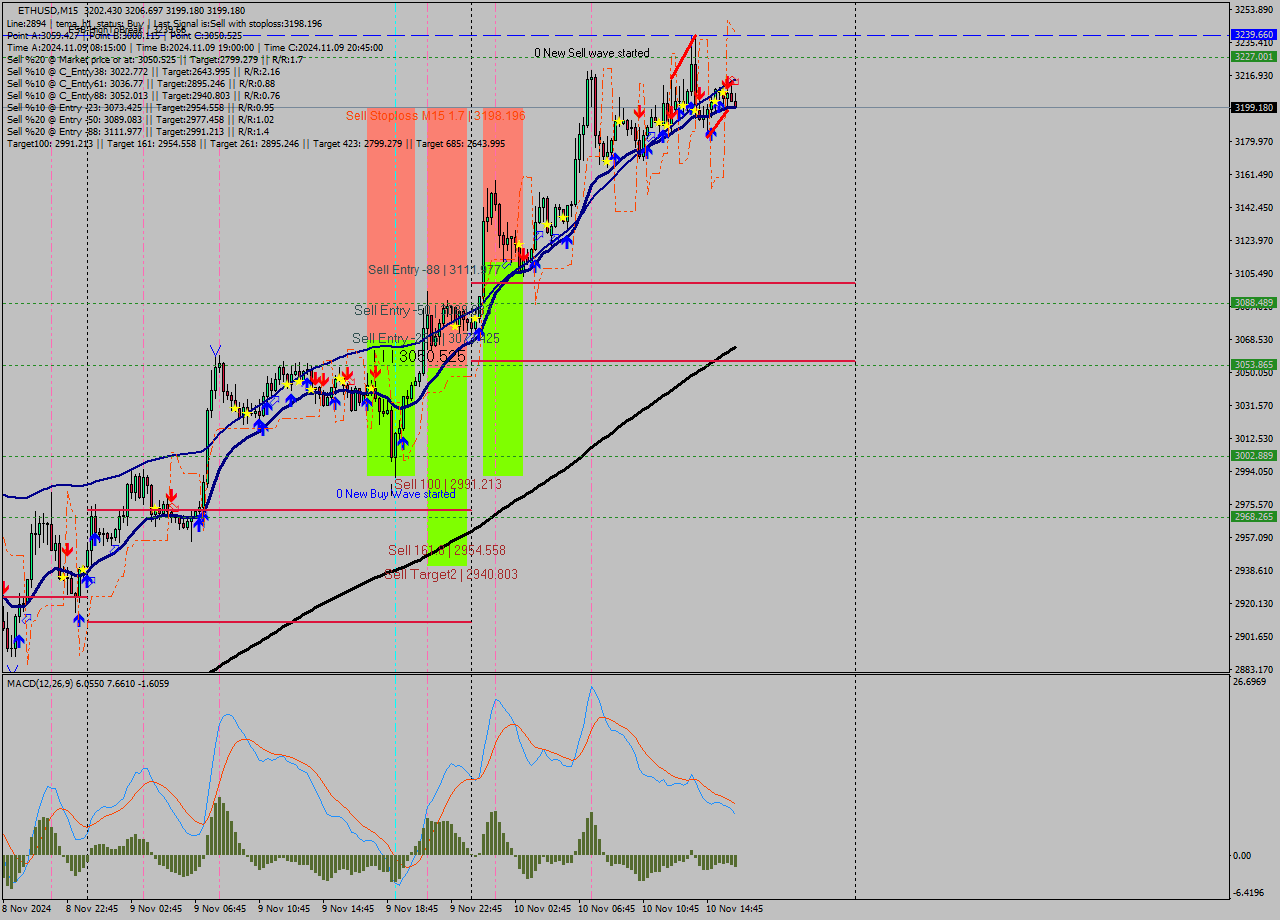Click the 3105.490 price axis value
The height and width of the screenshot is (920, 1280).
tap(1254, 274)
